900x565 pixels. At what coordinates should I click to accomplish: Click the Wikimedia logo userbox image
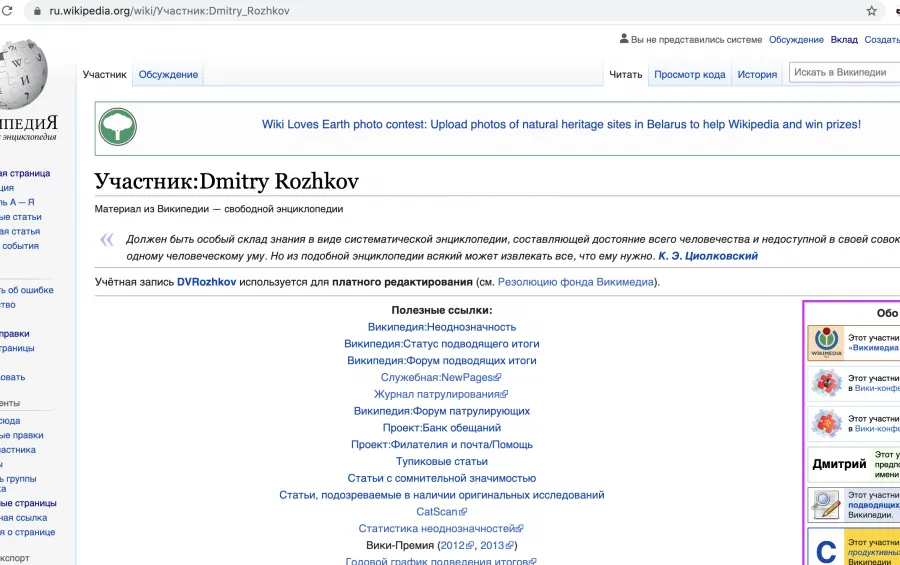point(826,343)
